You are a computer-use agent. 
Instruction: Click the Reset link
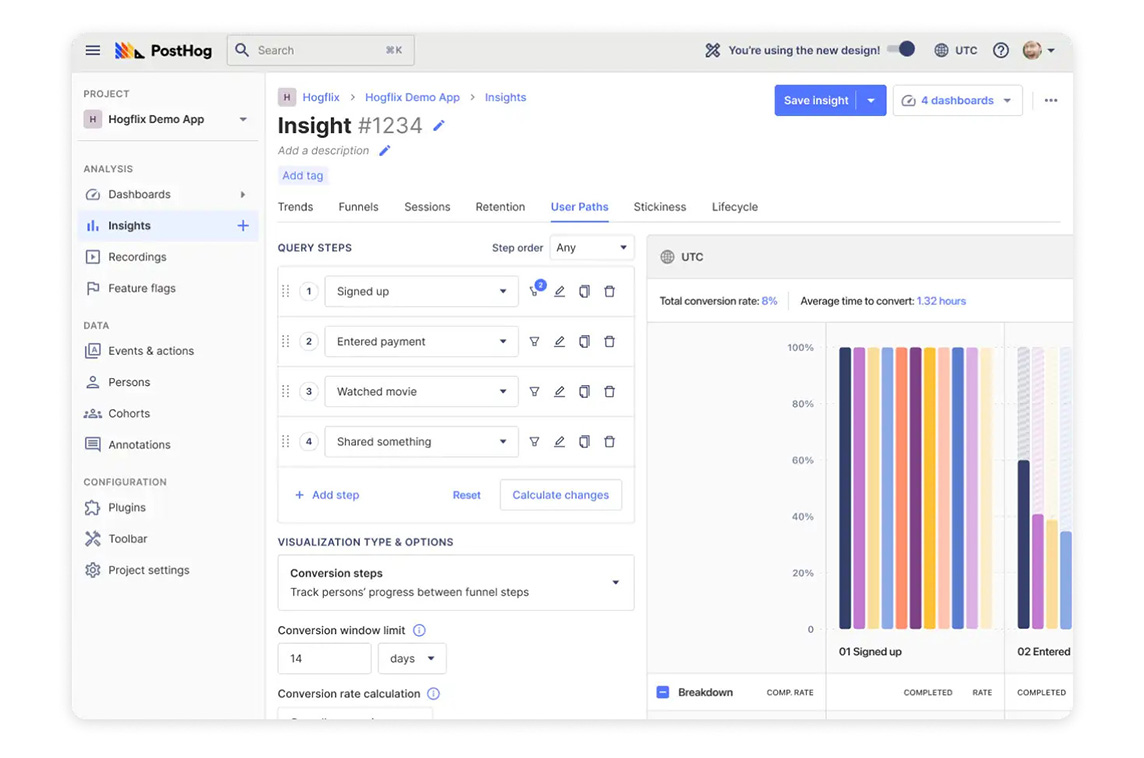click(466, 495)
